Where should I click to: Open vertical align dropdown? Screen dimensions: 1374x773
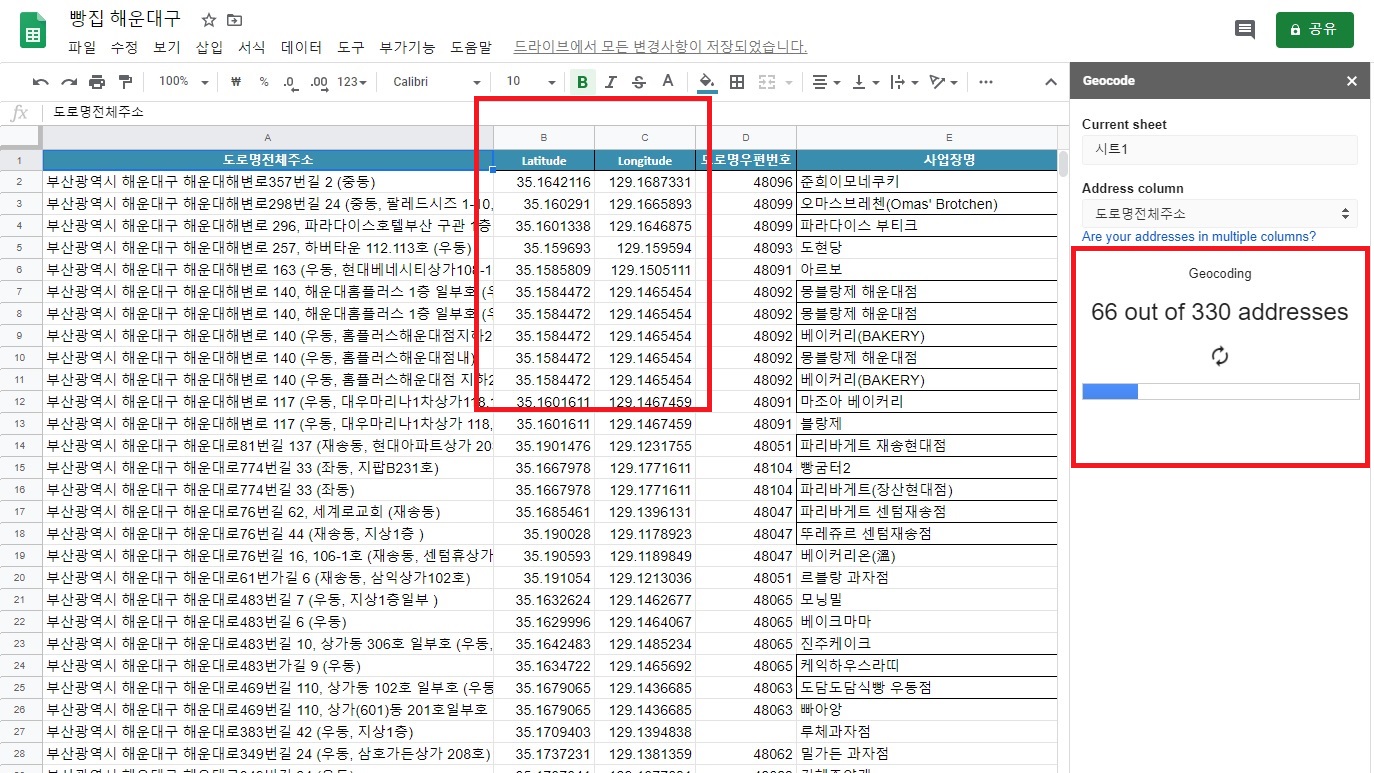coord(864,82)
